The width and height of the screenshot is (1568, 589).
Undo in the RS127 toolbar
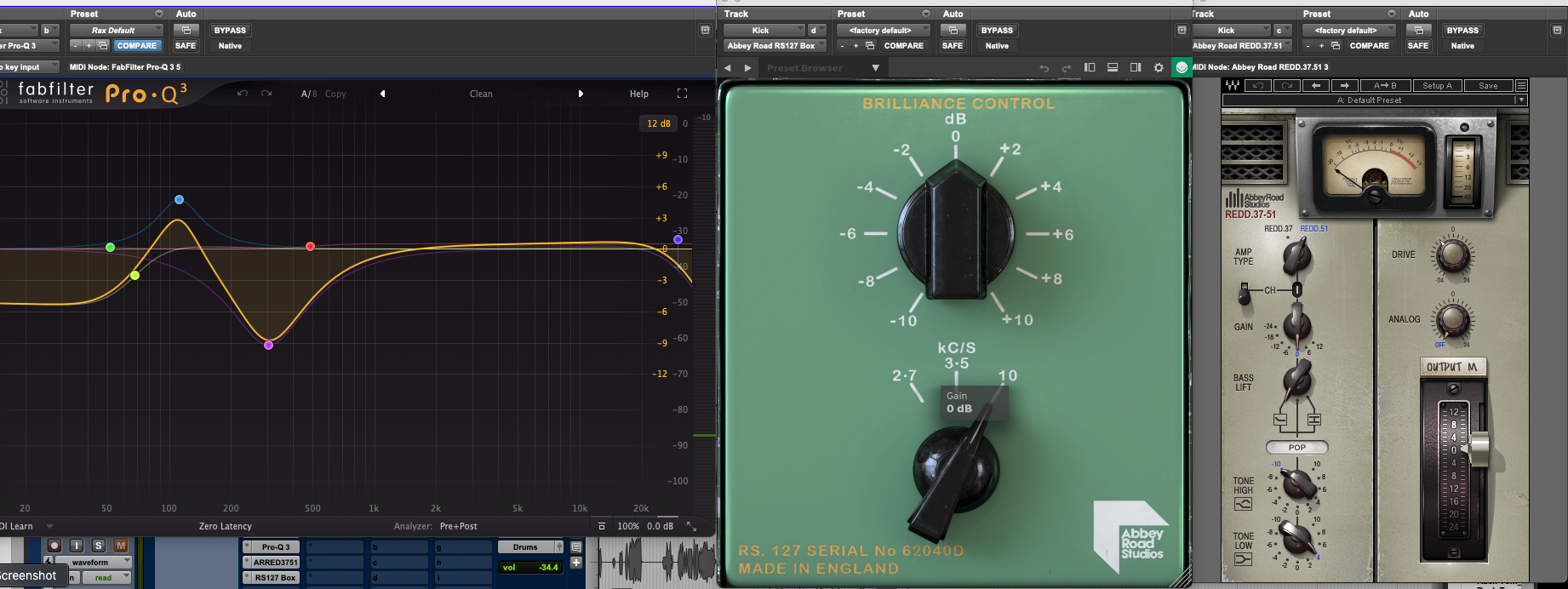pos(1044,67)
